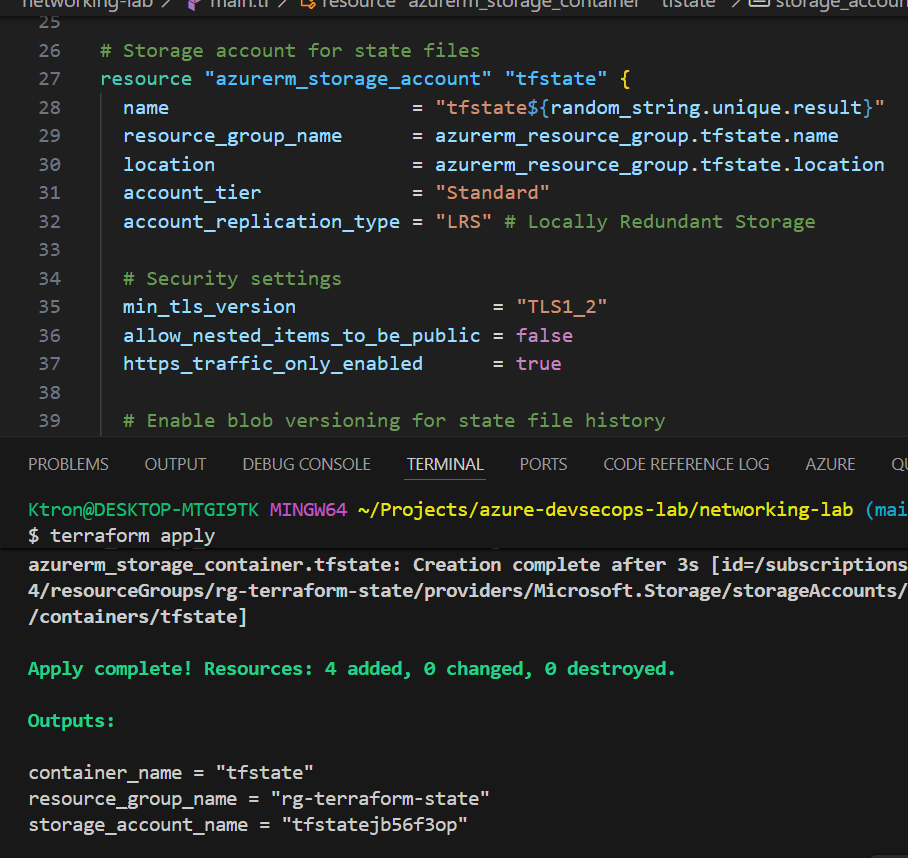
Task: Open the DEBUG CONSOLE tab
Action: click(x=306, y=464)
